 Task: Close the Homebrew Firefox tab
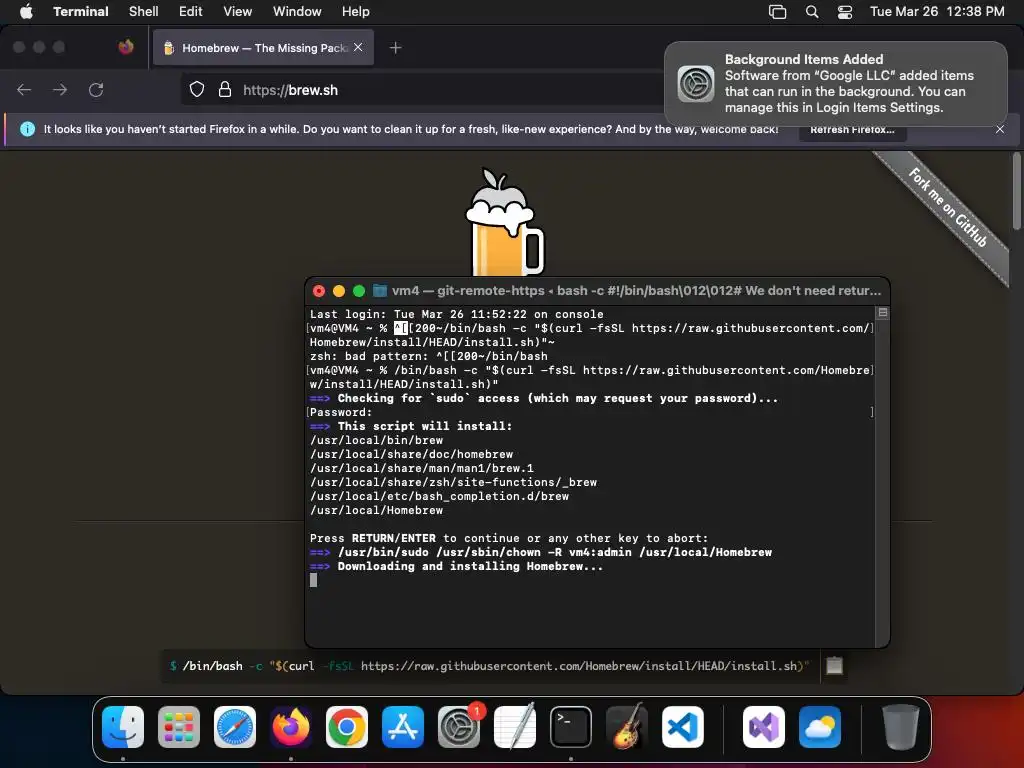pos(358,48)
